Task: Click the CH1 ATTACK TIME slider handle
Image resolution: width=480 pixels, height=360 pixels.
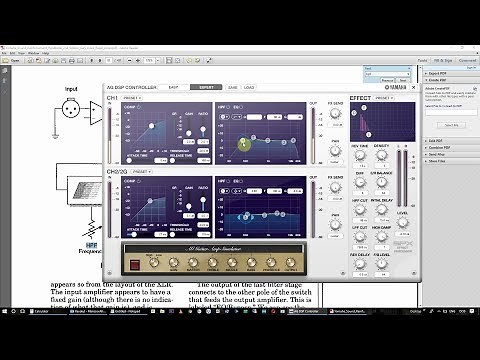Action: [x=129, y=160]
